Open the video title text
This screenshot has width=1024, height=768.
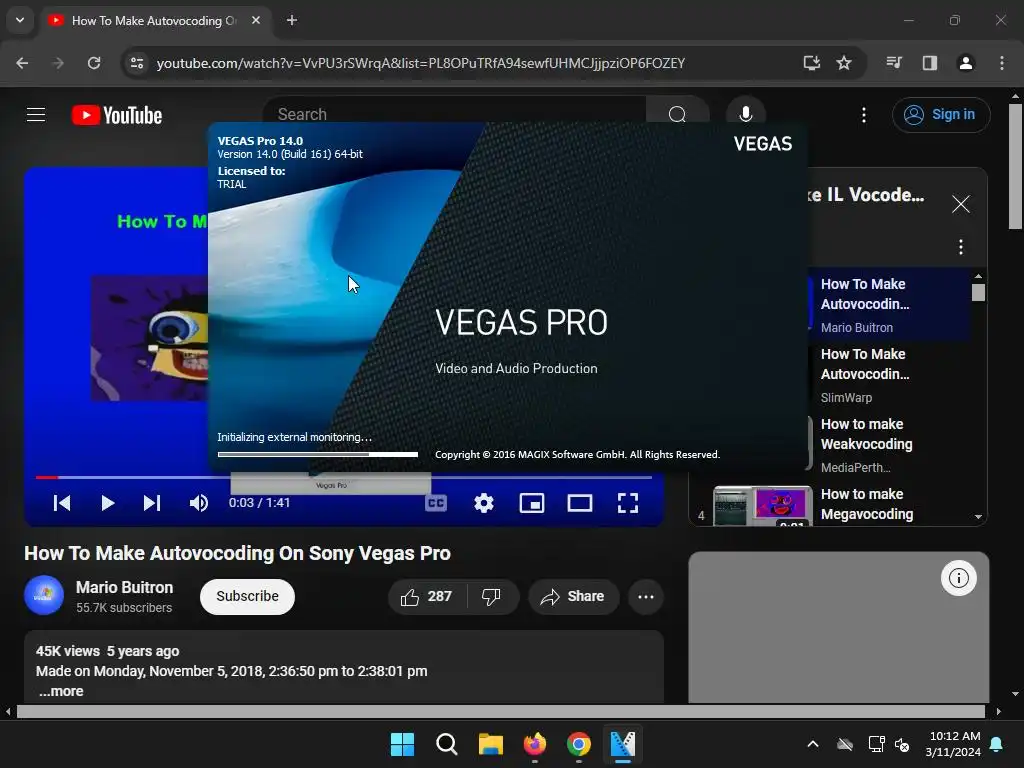coord(238,553)
